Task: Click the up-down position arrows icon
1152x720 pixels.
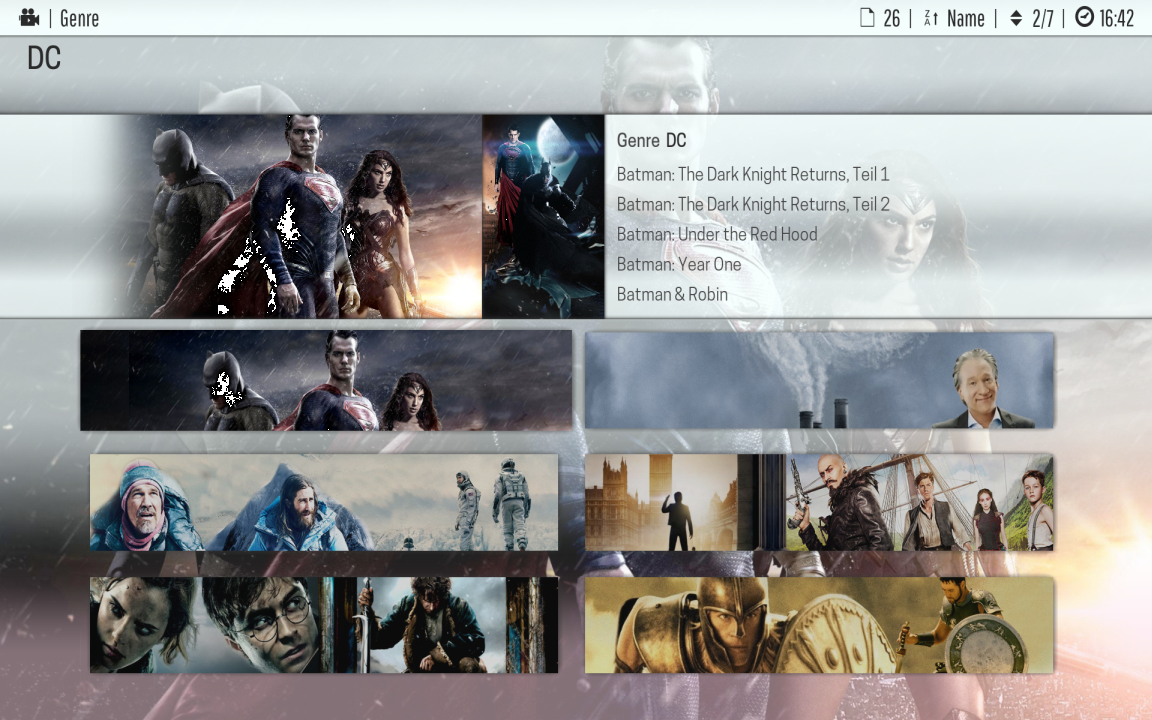Action: tap(1016, 18)
